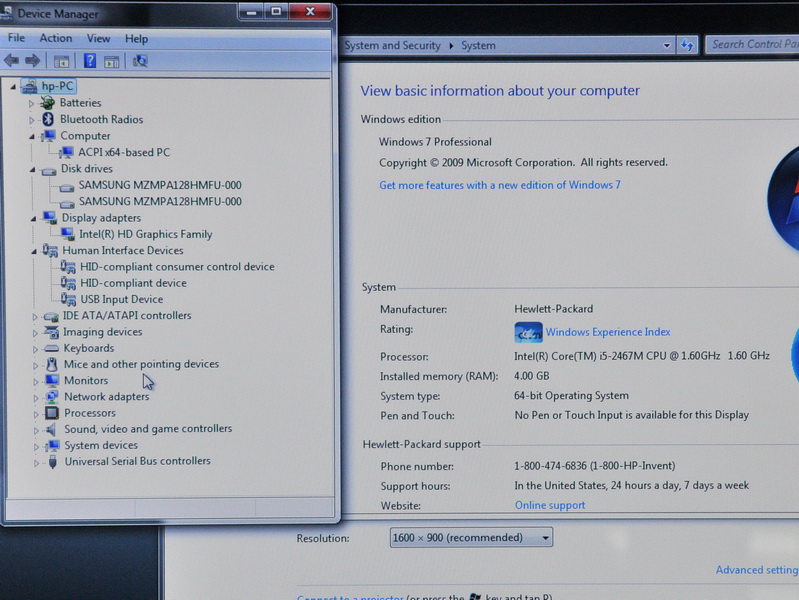799x600 pixels.
Task: Click the Mice and pointing devices icon
Action: (51, 364)
